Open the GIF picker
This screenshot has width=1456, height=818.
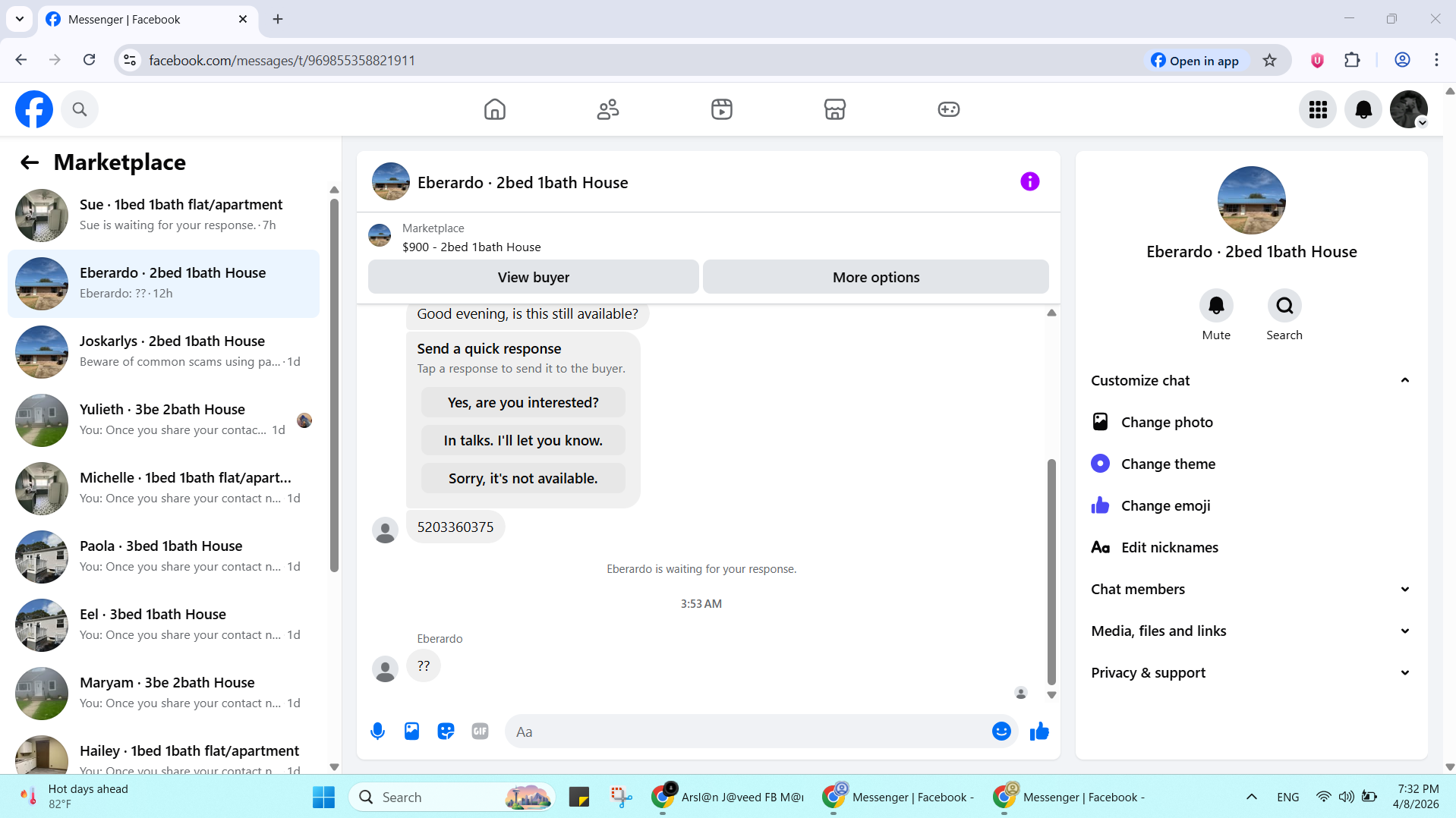480,731
